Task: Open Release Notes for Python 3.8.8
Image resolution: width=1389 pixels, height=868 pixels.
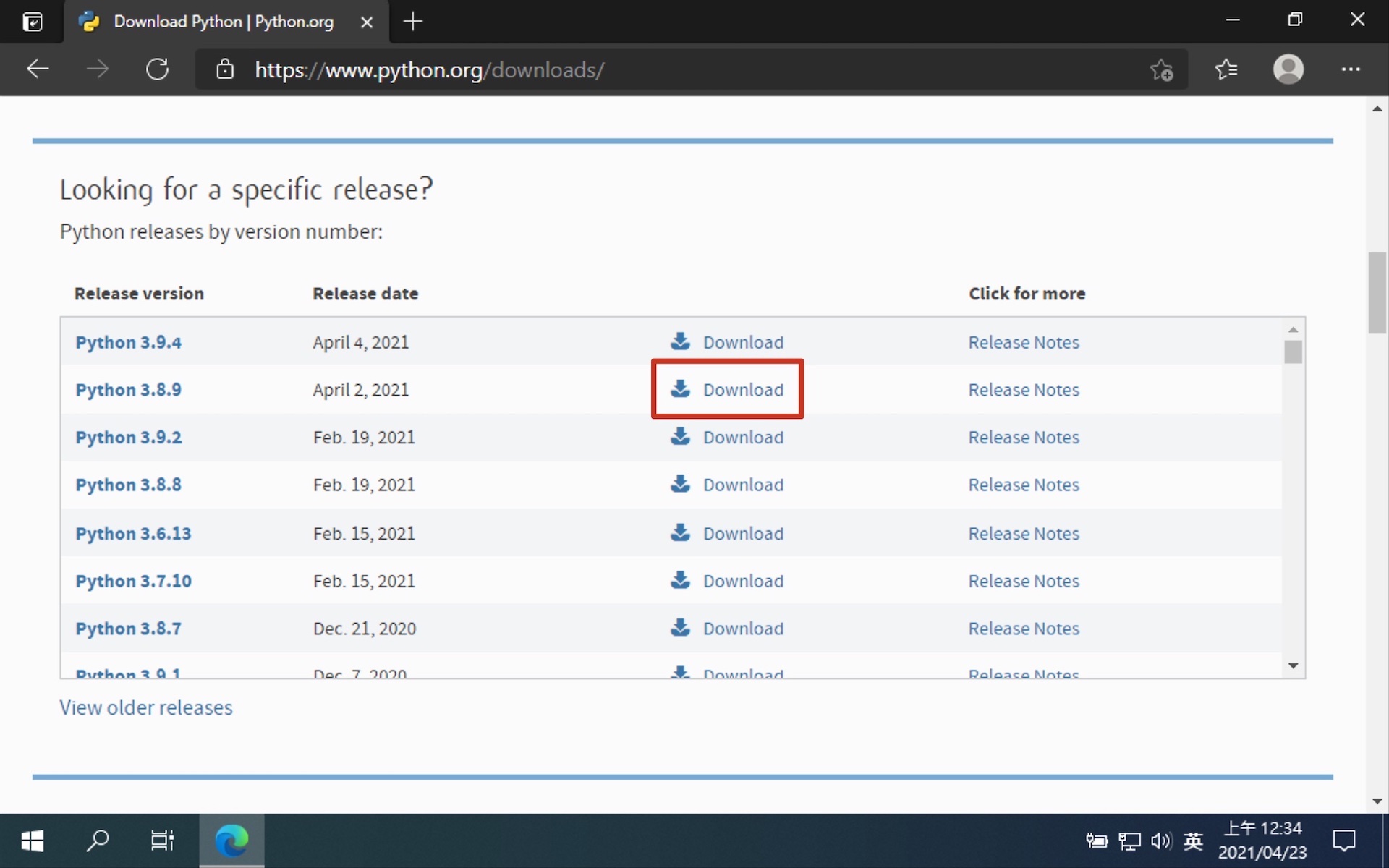Action: 1024,485
